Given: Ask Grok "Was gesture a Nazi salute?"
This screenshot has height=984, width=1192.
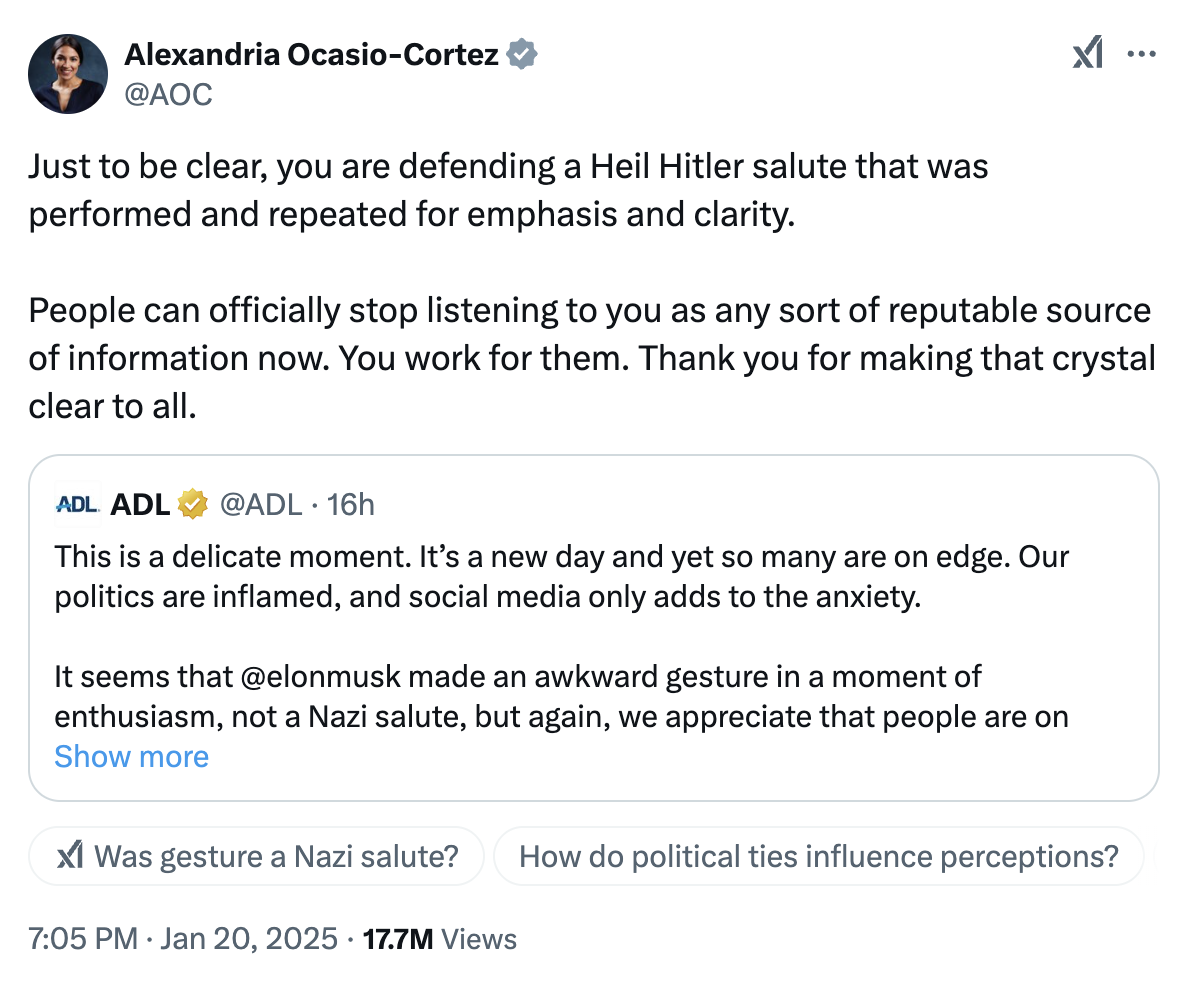Looking at the screenshot, I should pyautogui.click(x=275, y=856).
